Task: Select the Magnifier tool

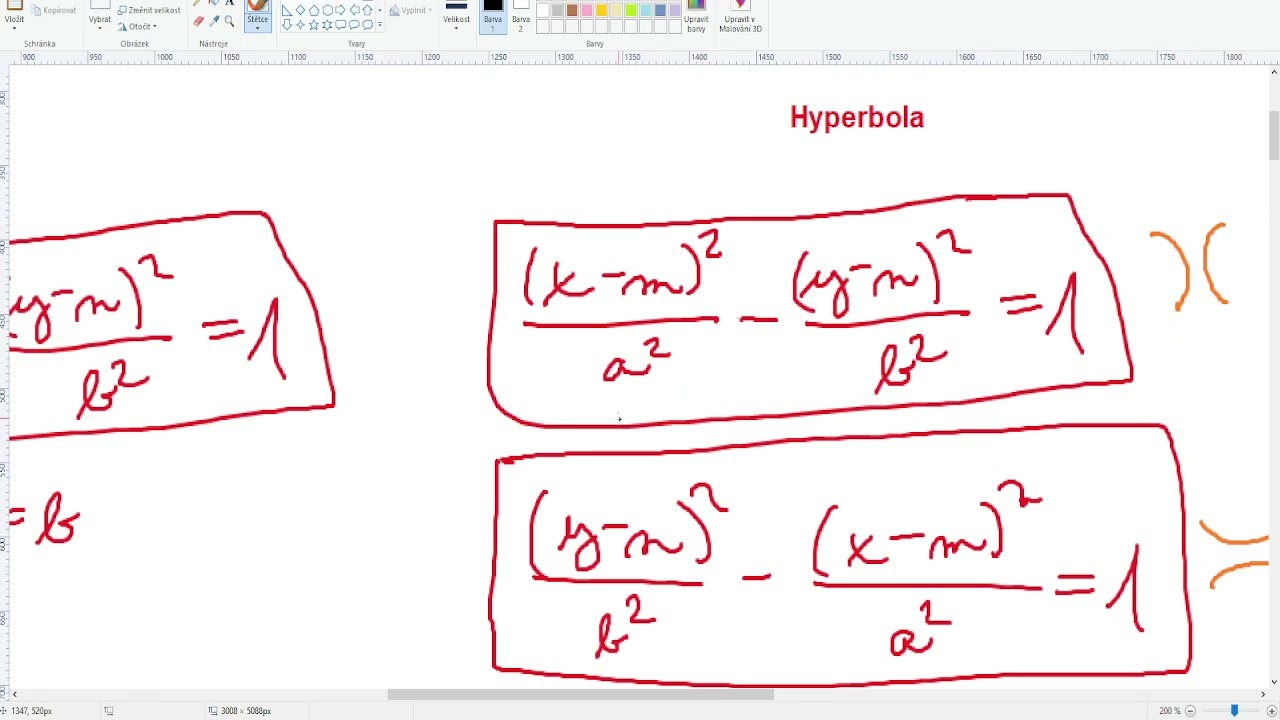Action: pos(229,21)
